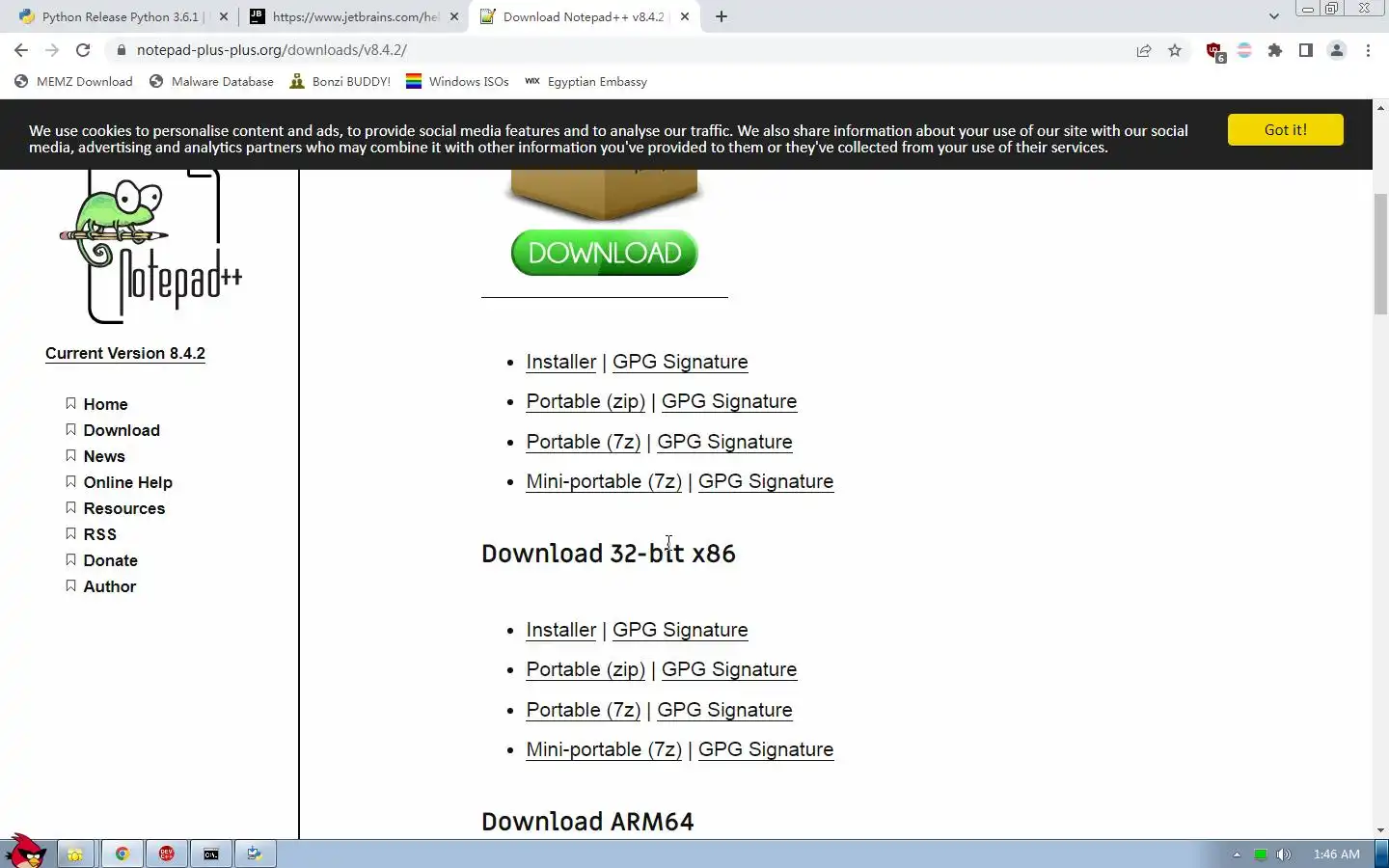Viewport: 1389px width, 868px height.
Task: Download the 32-bit x86 Installer
Action: tap(561, 630)
